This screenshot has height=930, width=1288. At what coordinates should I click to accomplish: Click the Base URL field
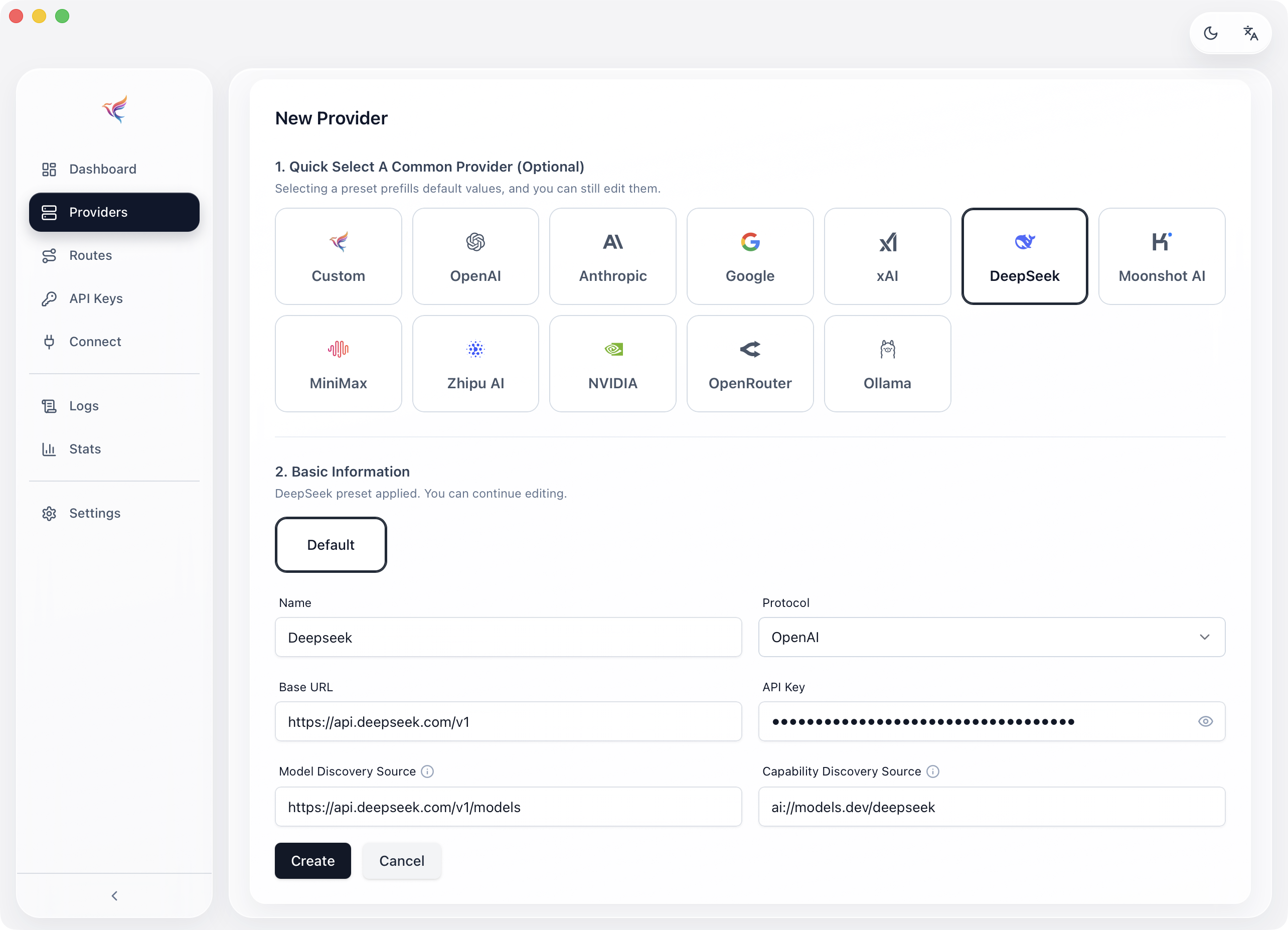point(508,721)
